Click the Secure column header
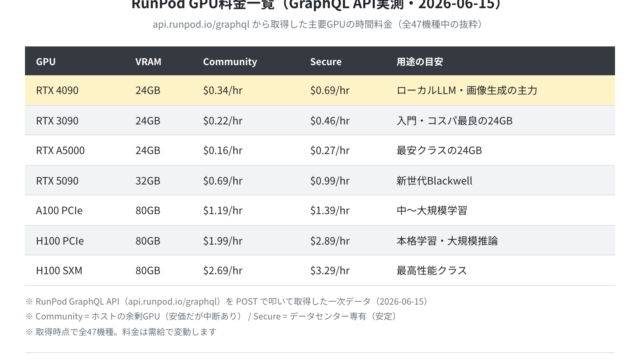The height and width of the screenshot is (360, 640). pos(325,62)
